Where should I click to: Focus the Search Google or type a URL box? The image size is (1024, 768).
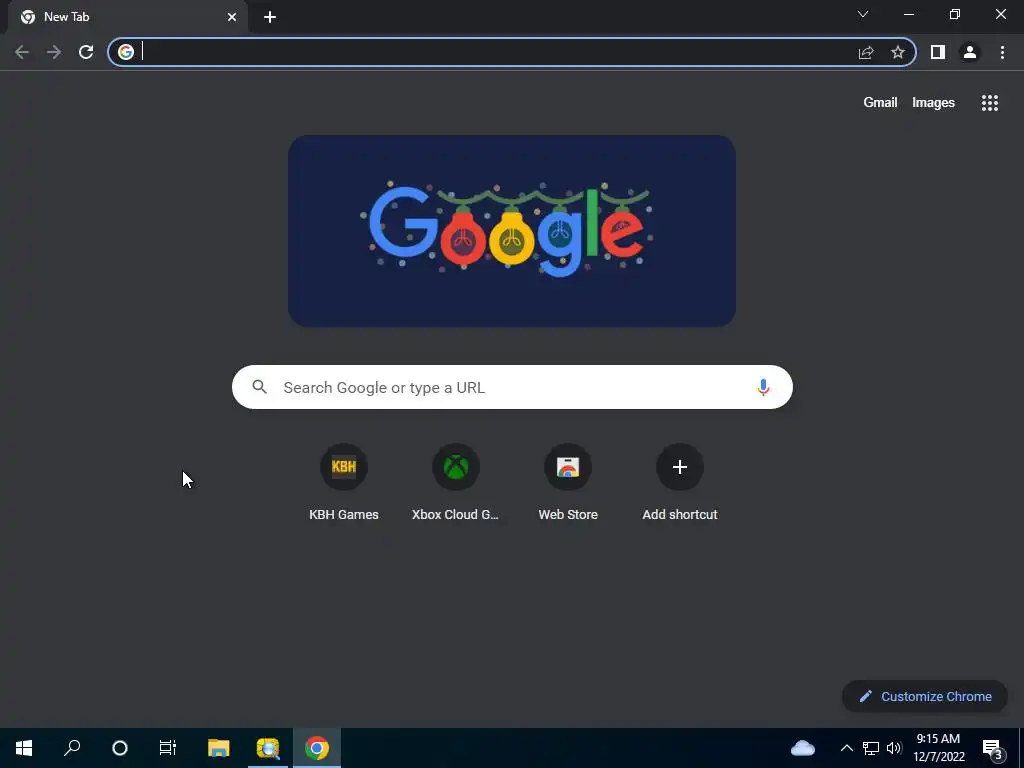tap(512, 387)
